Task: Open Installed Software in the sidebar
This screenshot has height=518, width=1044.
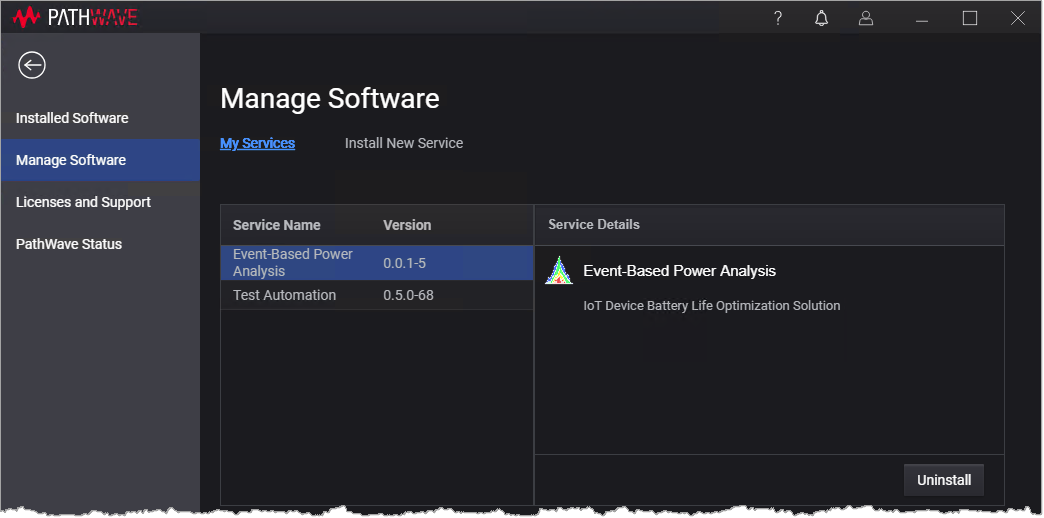Action: 72,118
